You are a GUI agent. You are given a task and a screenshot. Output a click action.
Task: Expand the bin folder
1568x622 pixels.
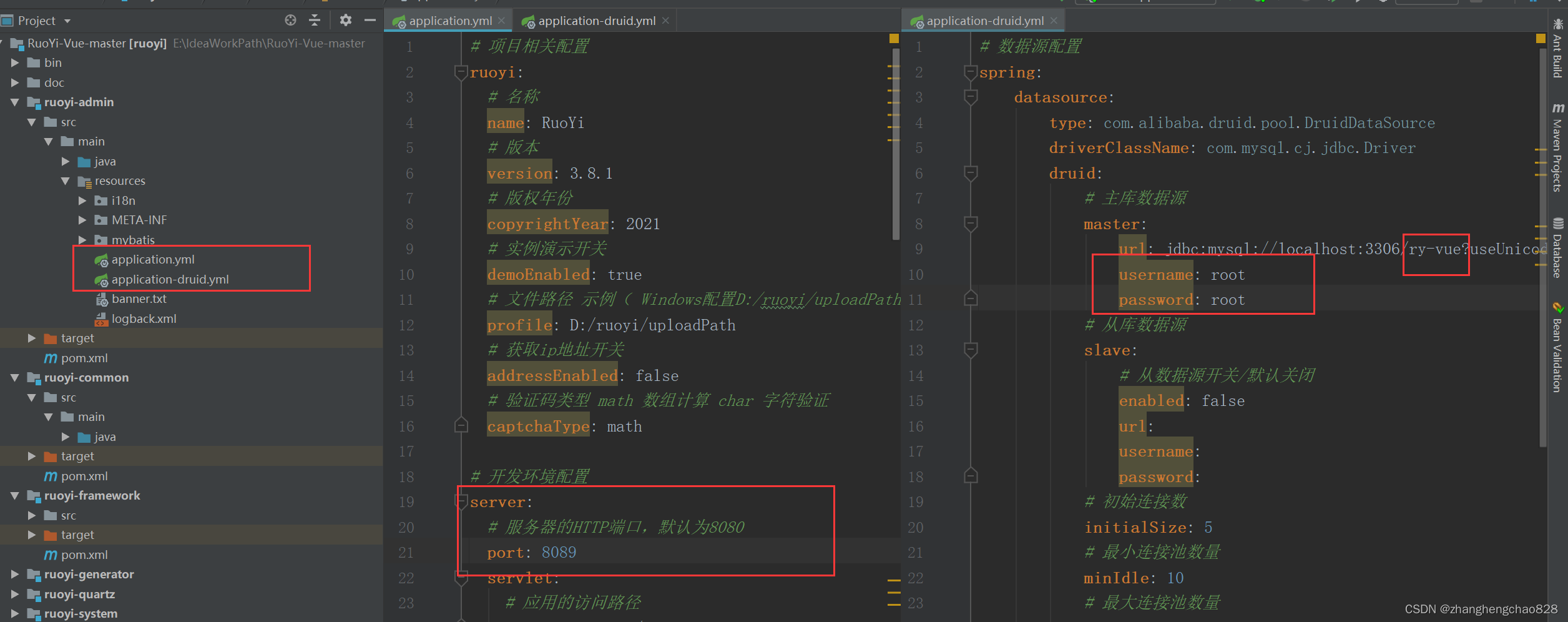click(15, 62)
